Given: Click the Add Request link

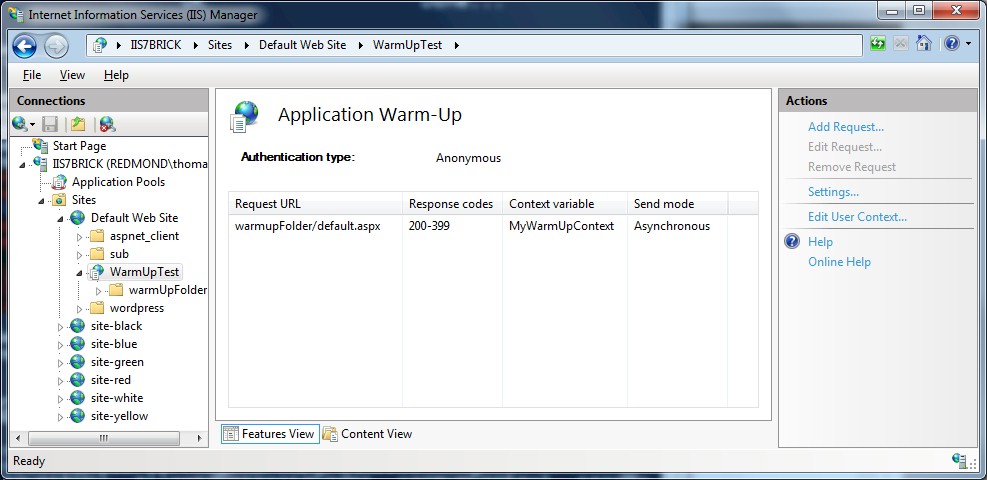Looking at the screenshot, I should pyautogui.click(x=846, y=126).
